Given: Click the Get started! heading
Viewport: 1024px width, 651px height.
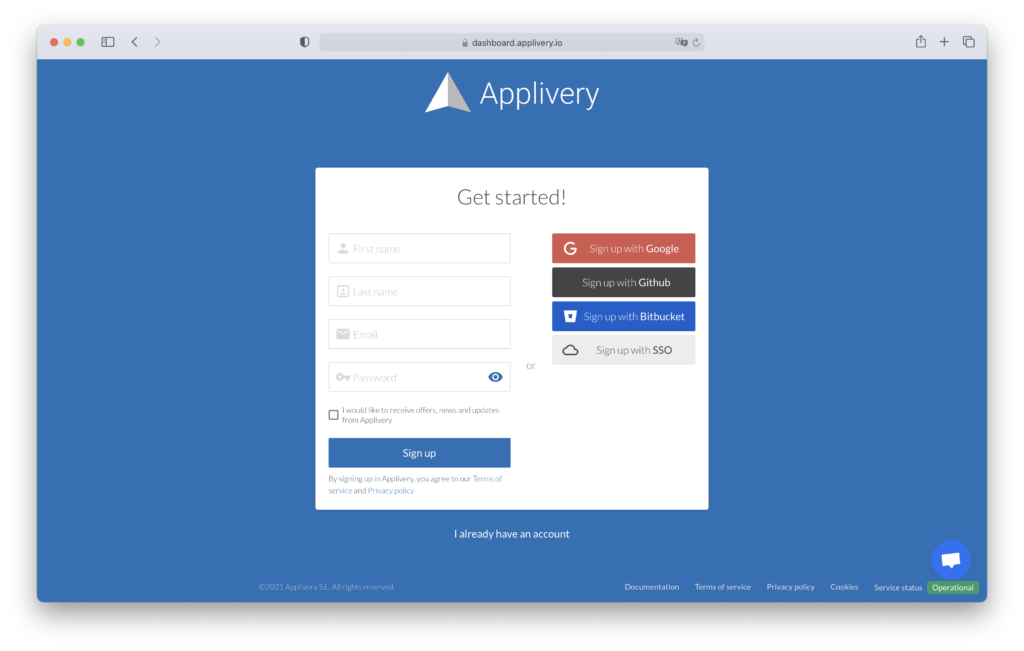Looking at the screenshot, I should tap(511, 197).
